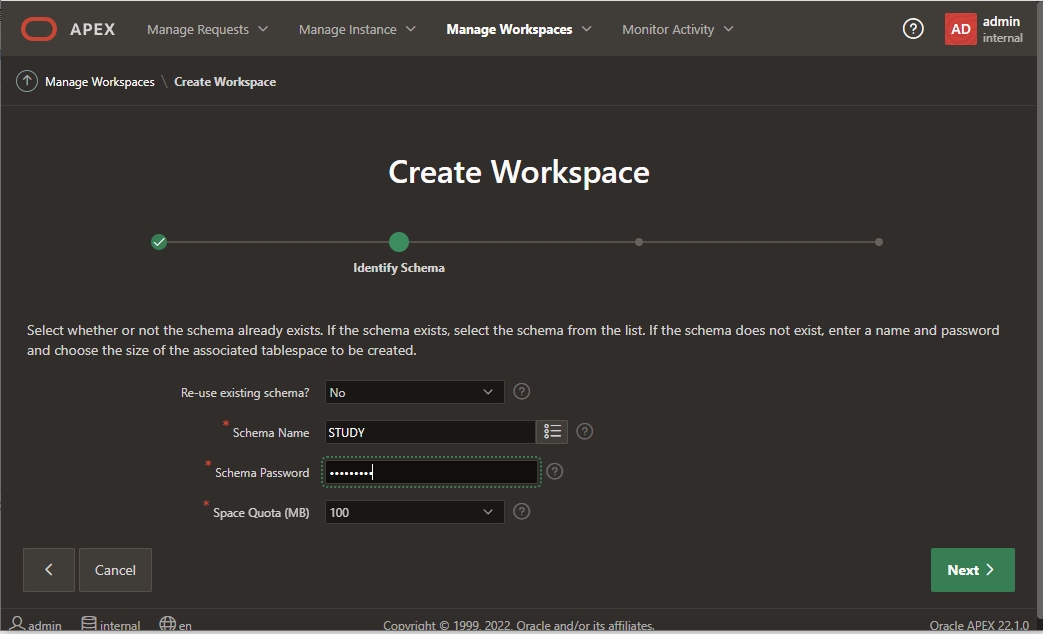Go back with the previous arrow button
Screen dimensions: 1043x634
[48, 570]
